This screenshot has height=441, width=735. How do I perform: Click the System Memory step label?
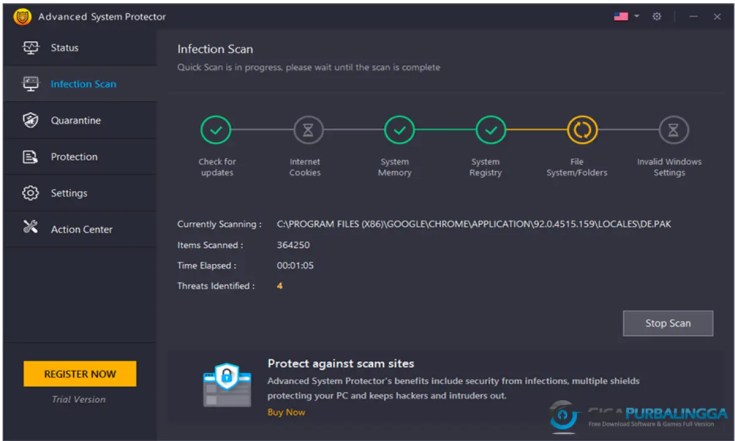click(395, 167)
